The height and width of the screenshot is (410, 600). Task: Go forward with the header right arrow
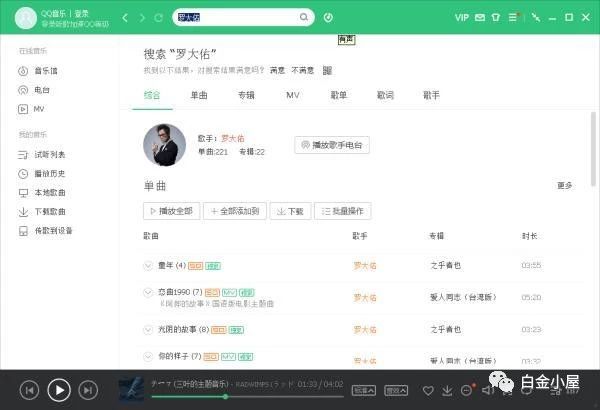[x=142, y=18]
